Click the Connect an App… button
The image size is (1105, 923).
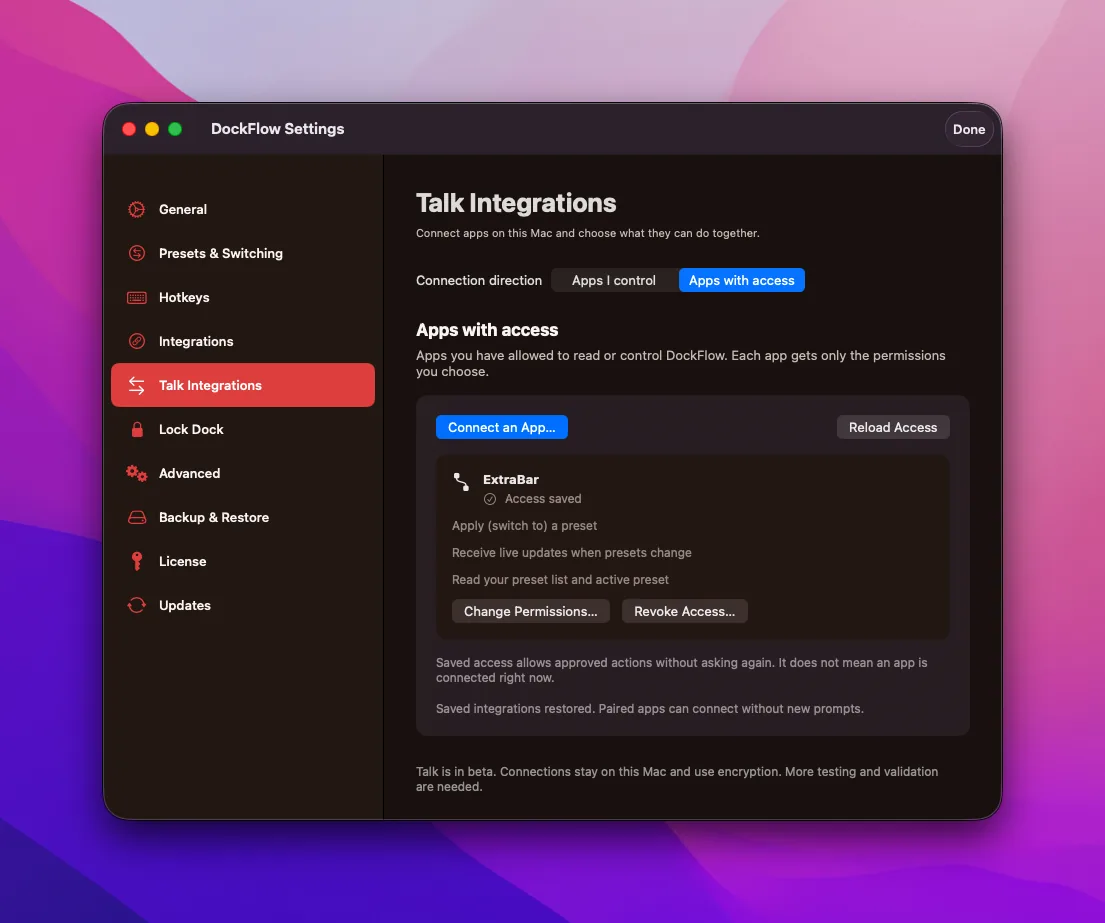pos(502,427)
